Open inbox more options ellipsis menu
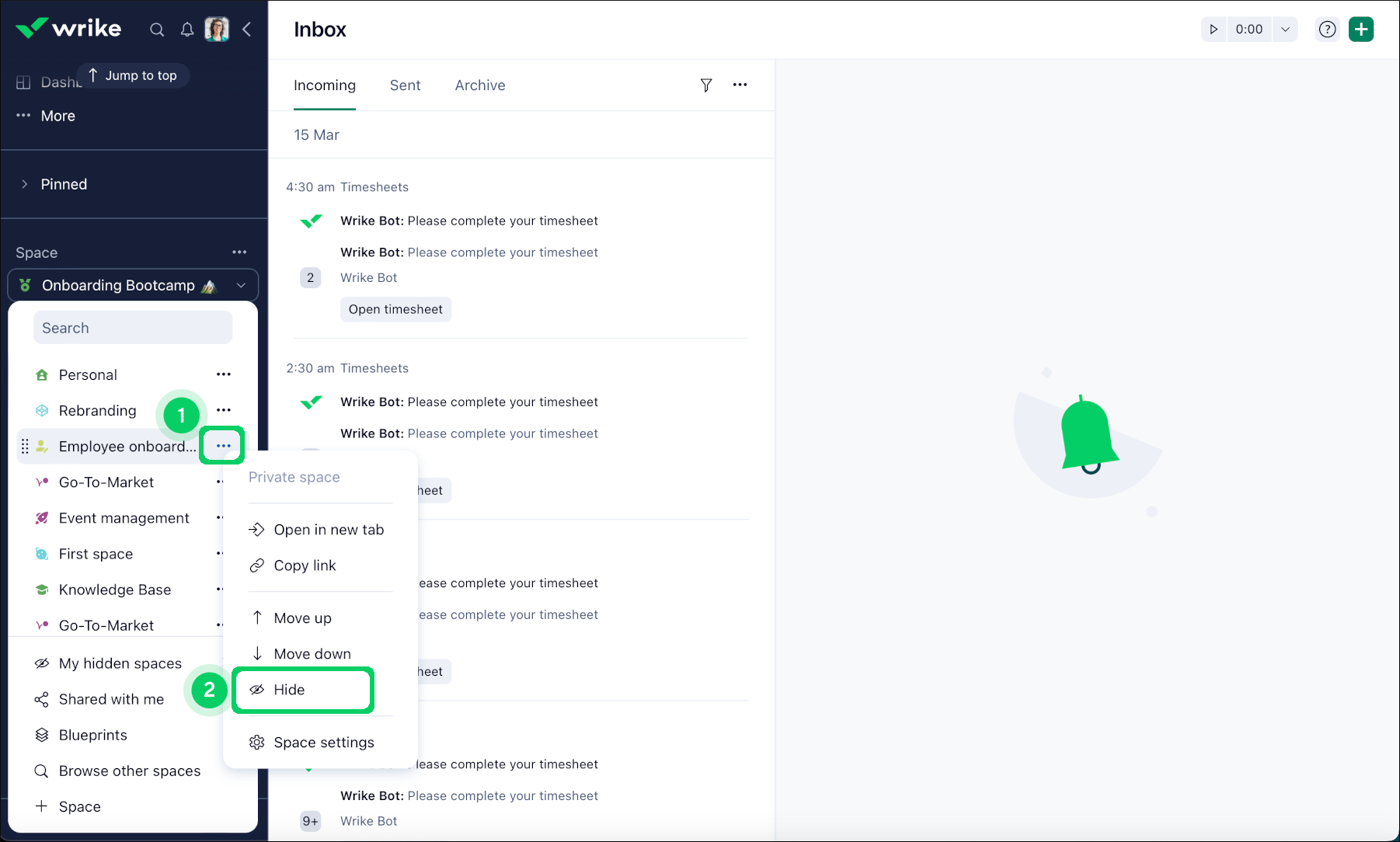The height and width of the screenshot is (842, 1400). coord(740,85)
